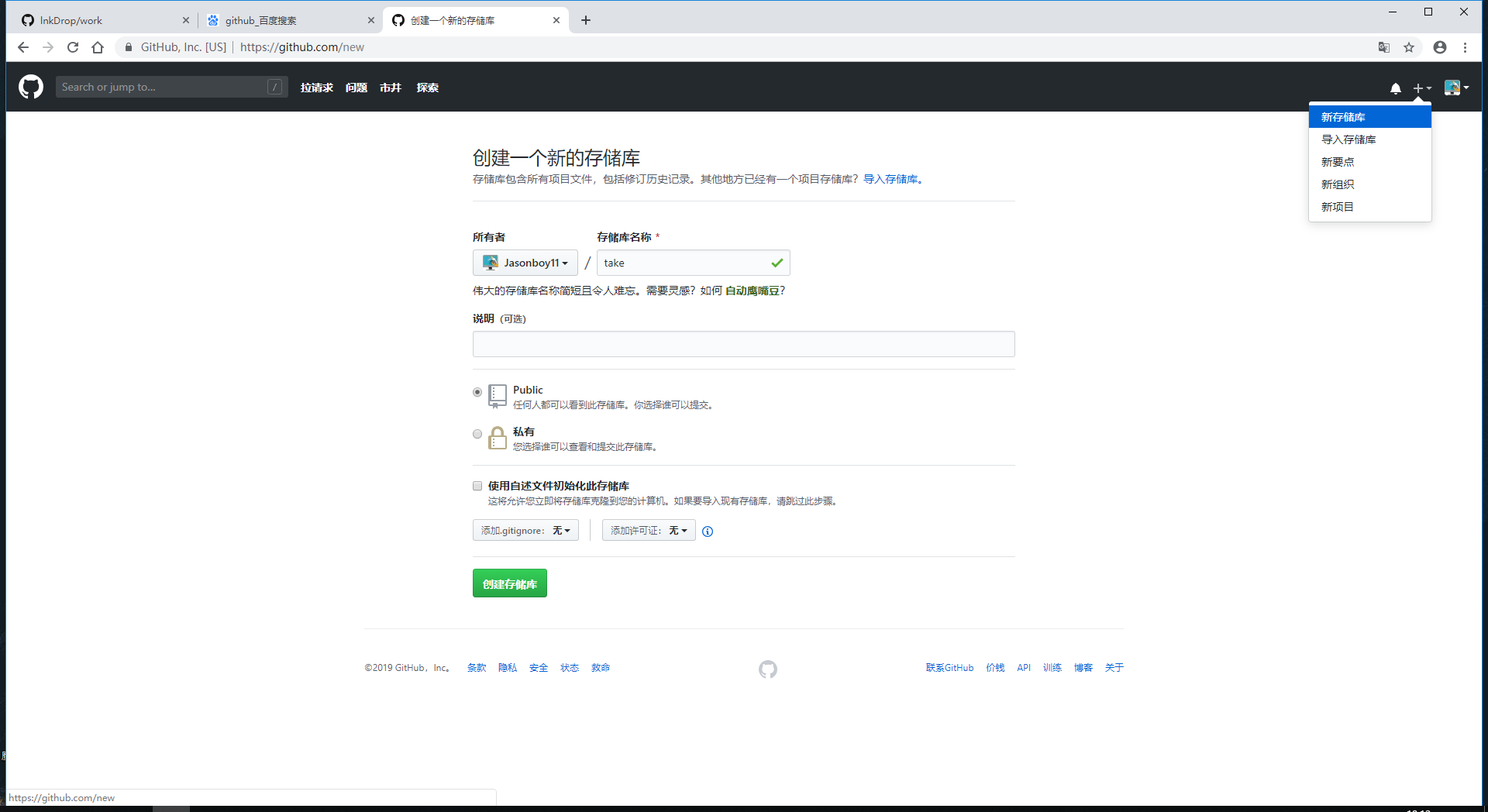The image size is (1488, 812).
Task: Open the 添加许可证 license dropdown
Action: coord(649,531)
